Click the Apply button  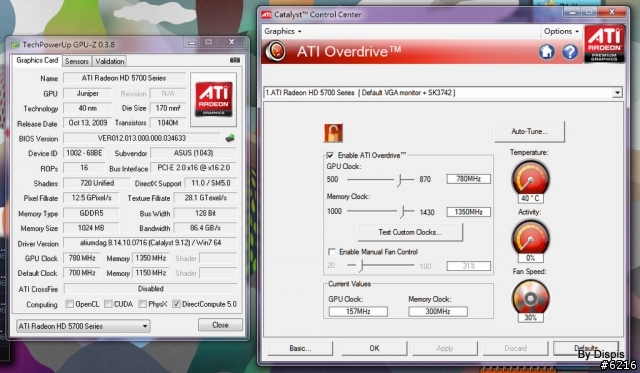pos(444,348)
